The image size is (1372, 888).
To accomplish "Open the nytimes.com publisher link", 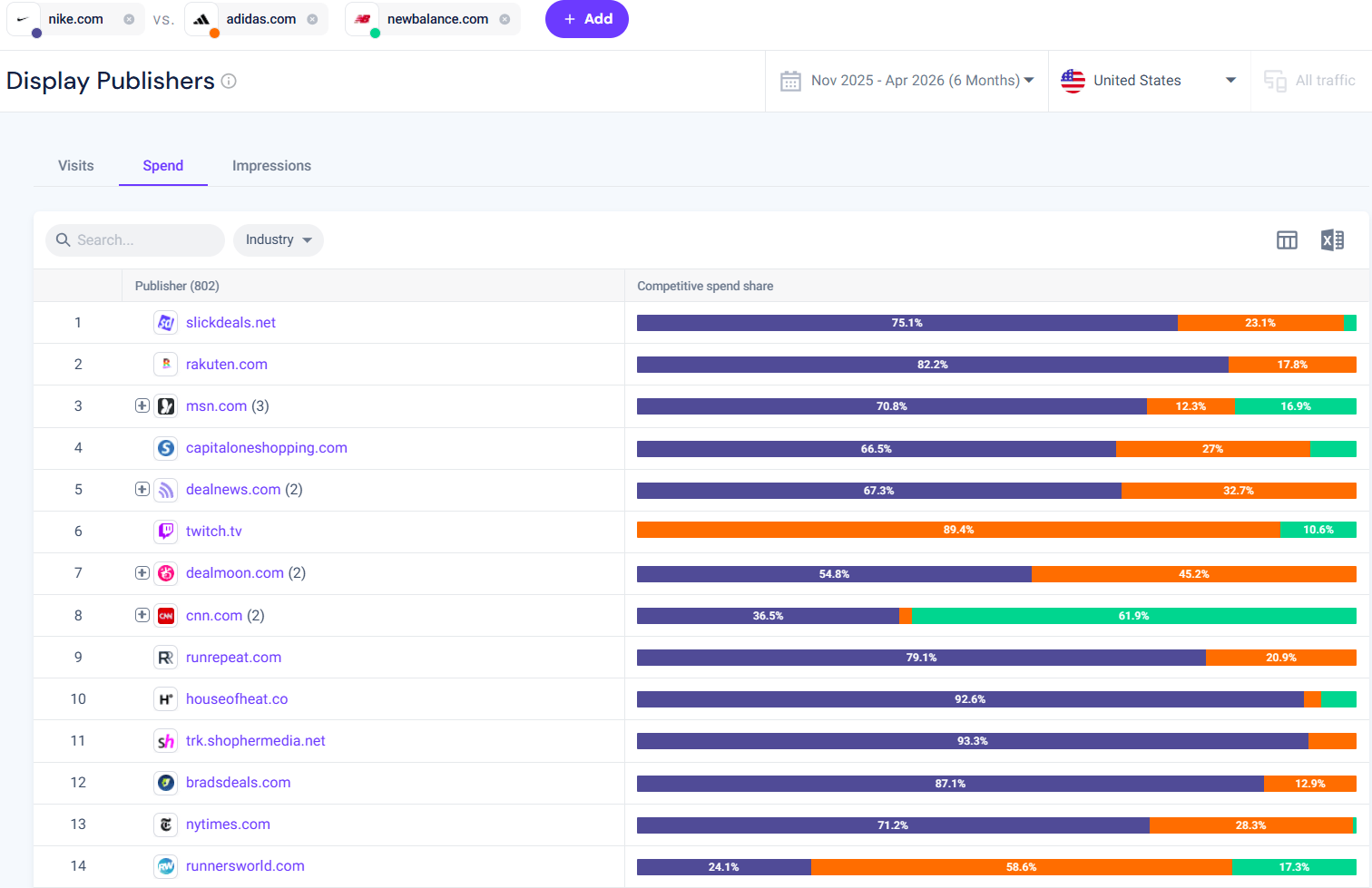I will [x=228, y=825].
